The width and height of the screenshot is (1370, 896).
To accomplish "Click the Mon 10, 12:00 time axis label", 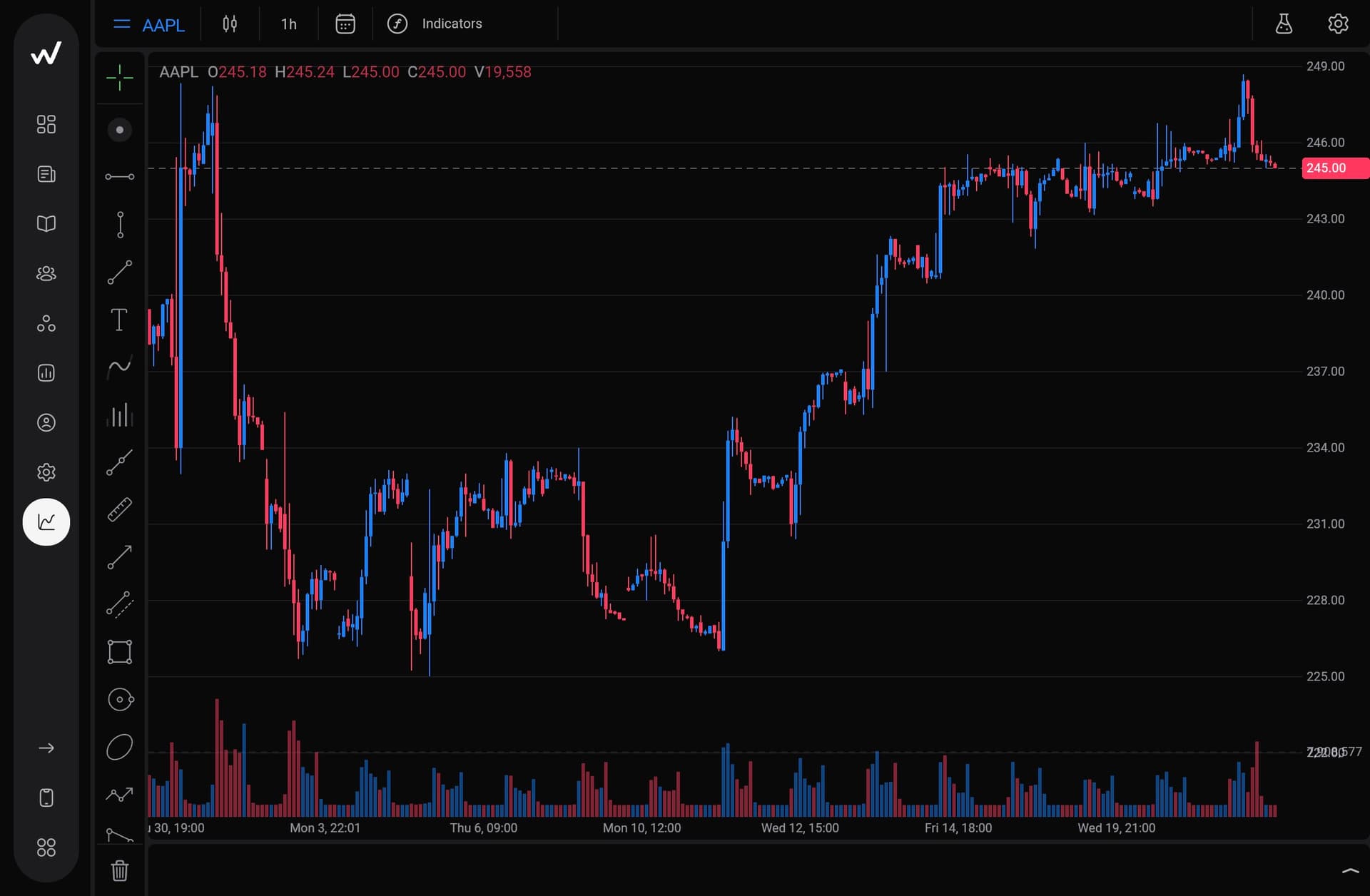I will (642, 828).
